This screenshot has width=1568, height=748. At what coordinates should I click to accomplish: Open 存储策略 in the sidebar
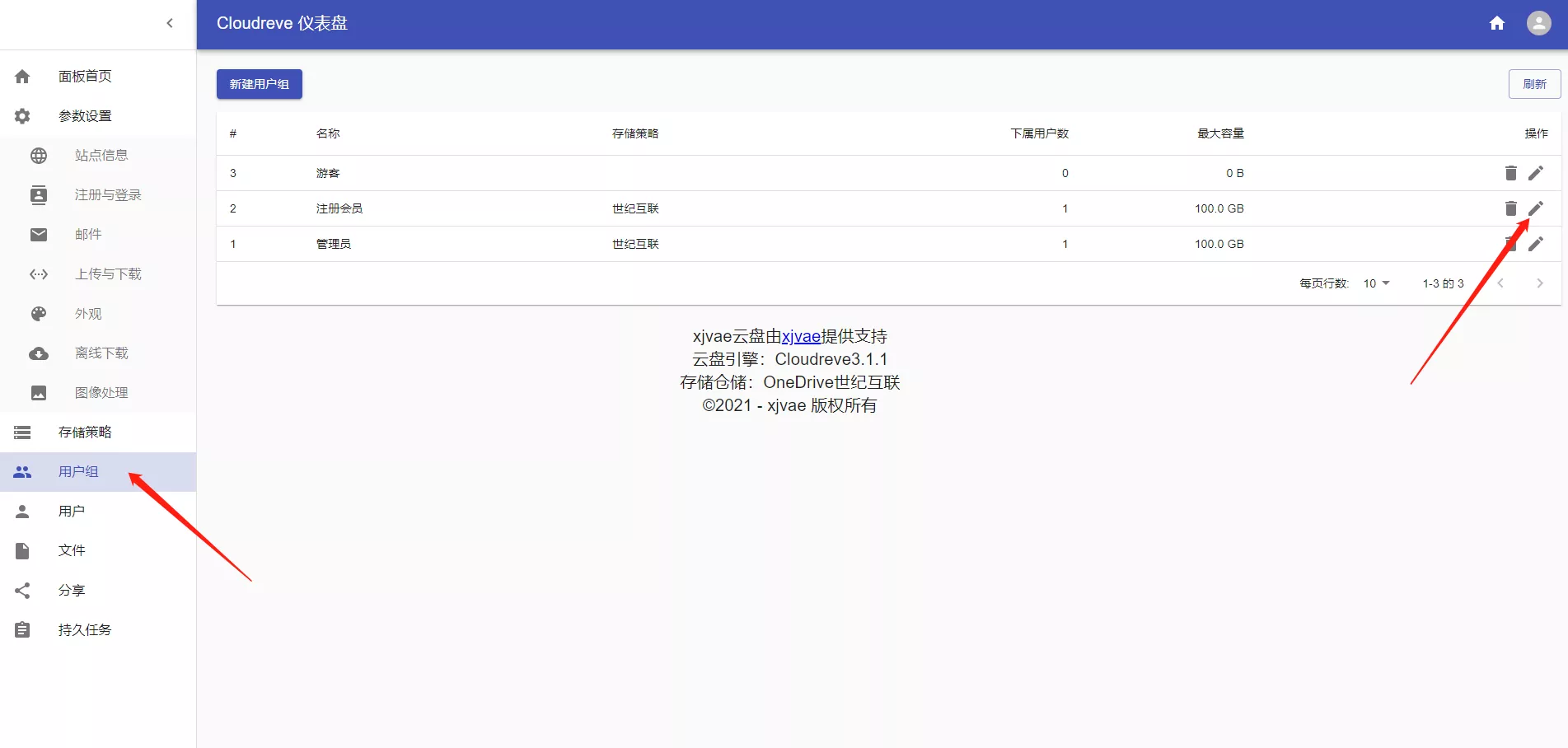click(85, 432)
